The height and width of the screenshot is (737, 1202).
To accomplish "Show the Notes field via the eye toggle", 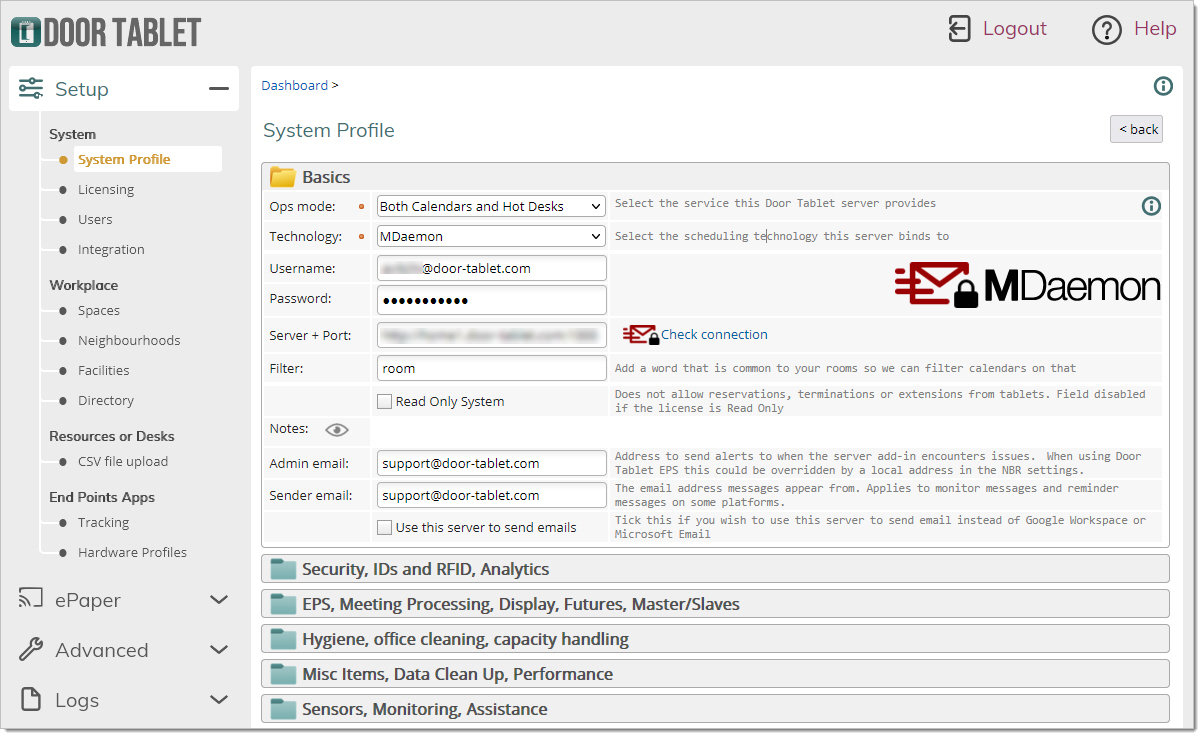I will click(337, 429).
